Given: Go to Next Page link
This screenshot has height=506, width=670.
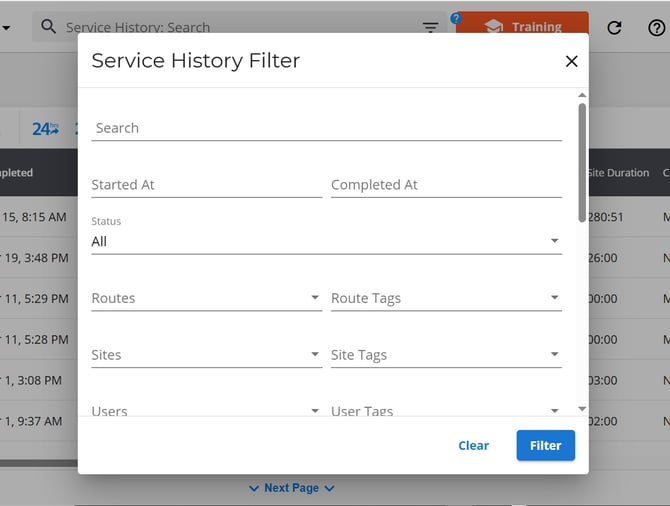Looking at the screenshot, I should 291,488.
